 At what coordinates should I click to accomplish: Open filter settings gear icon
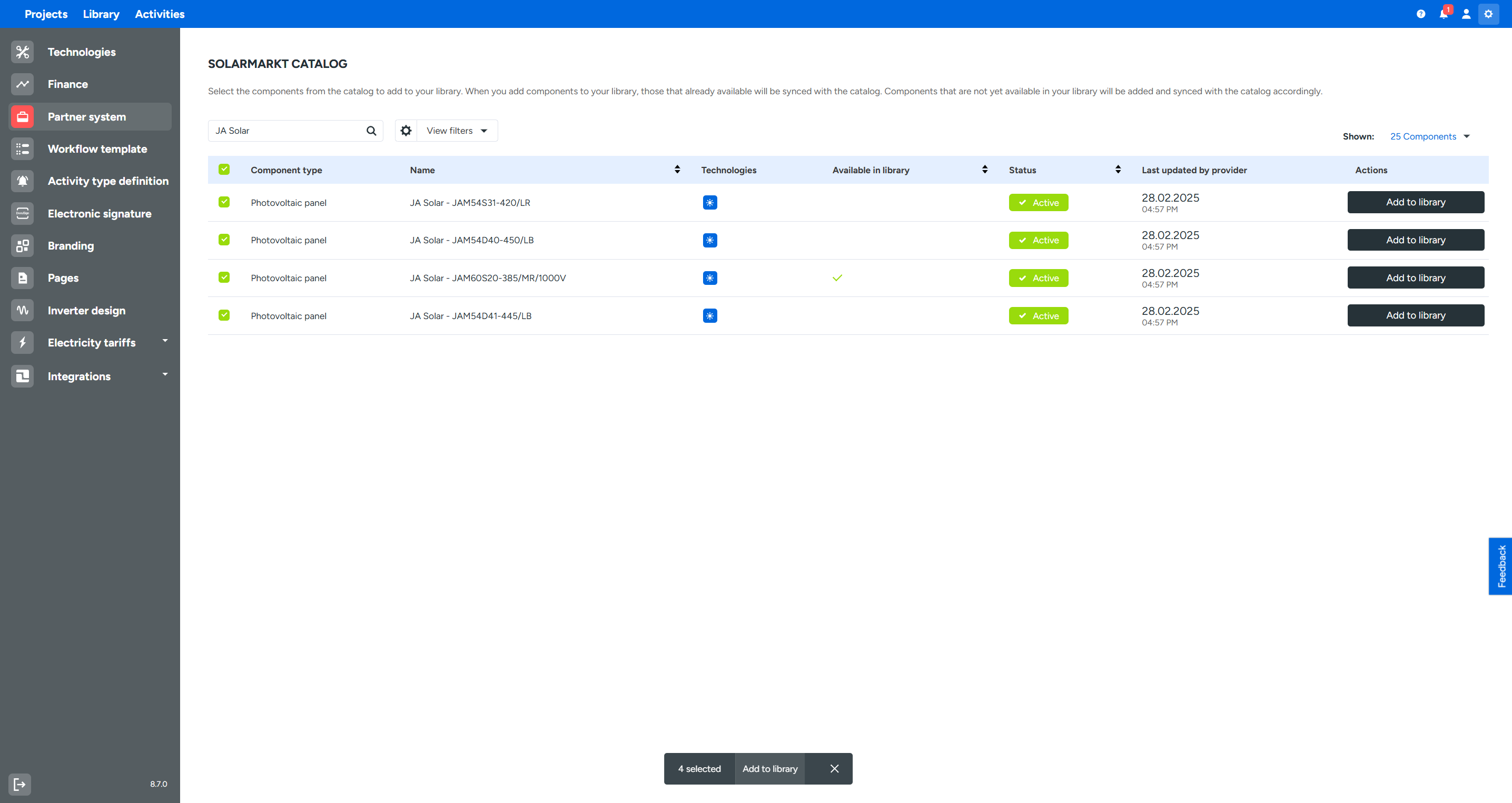pos(406,131)
